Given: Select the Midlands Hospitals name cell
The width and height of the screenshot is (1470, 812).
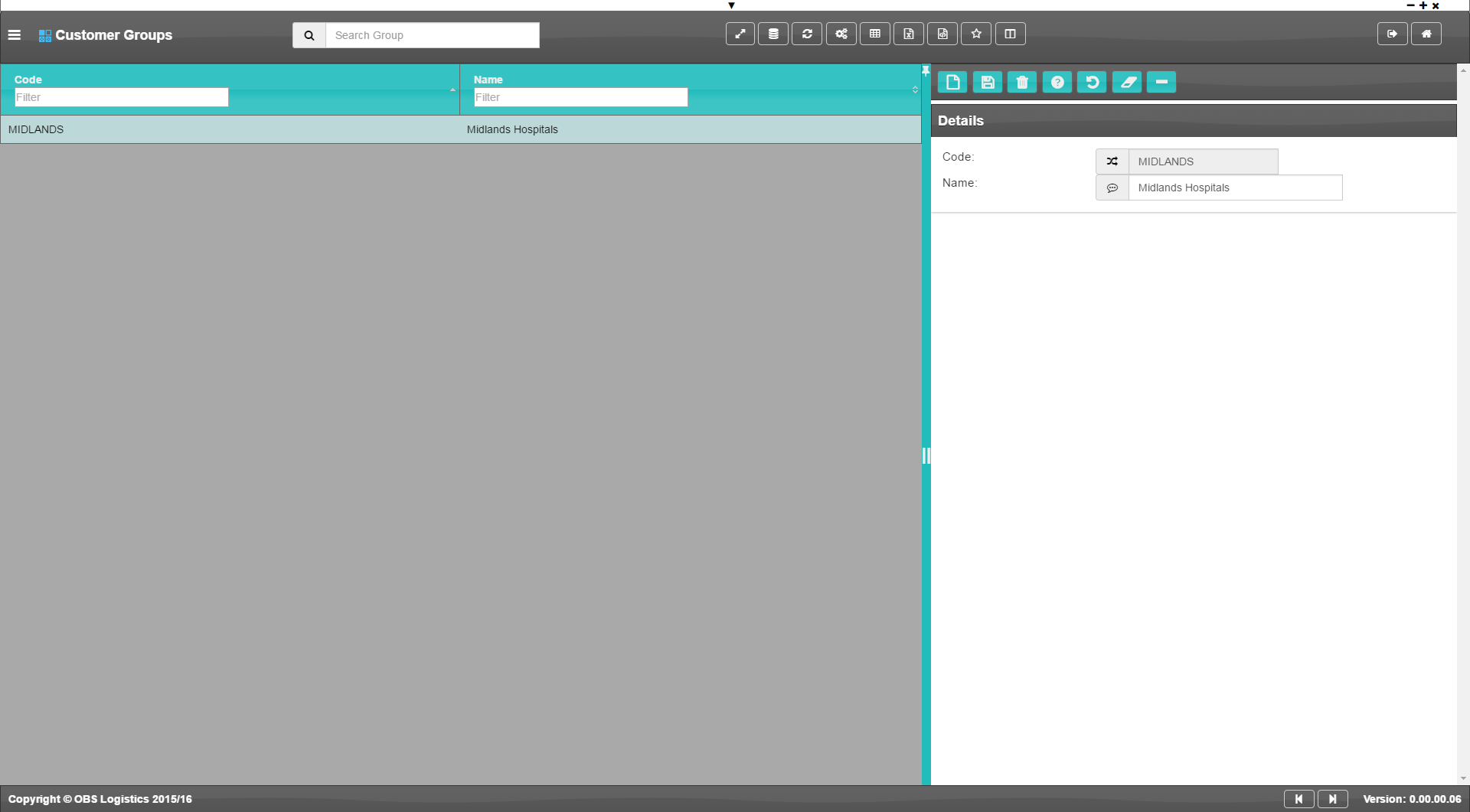Looking at the screenshot, I should (x=690, y=129).
